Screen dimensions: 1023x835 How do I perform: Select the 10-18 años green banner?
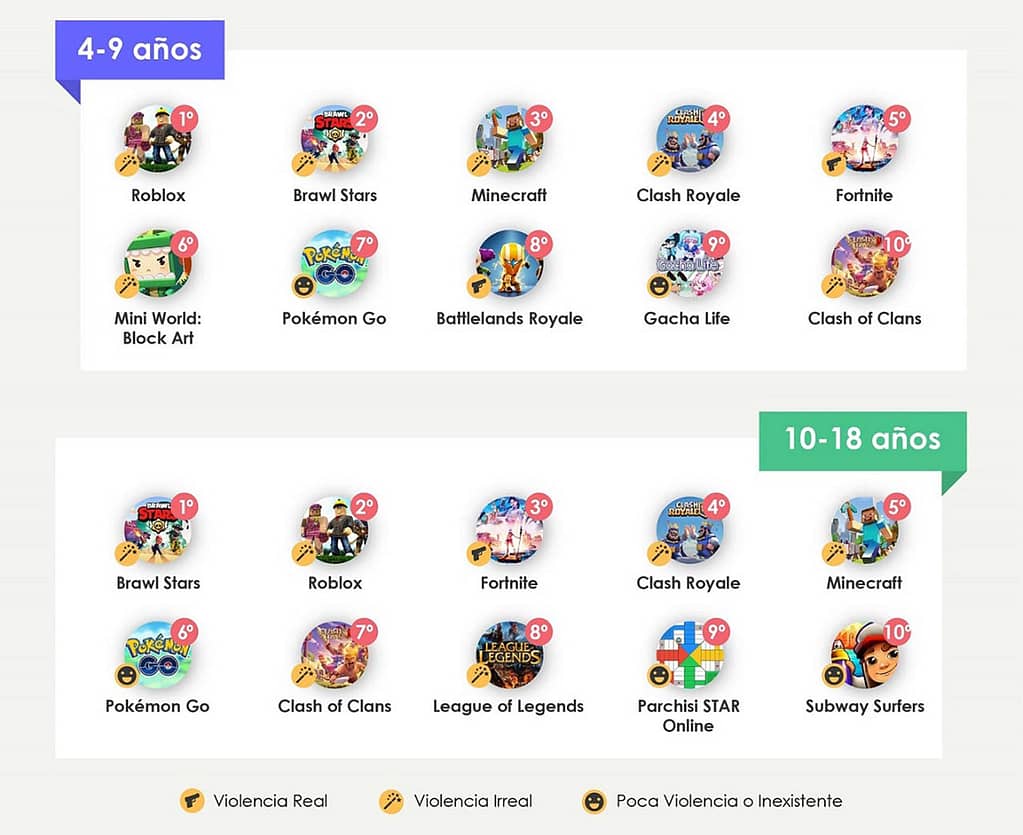point(863,440)
